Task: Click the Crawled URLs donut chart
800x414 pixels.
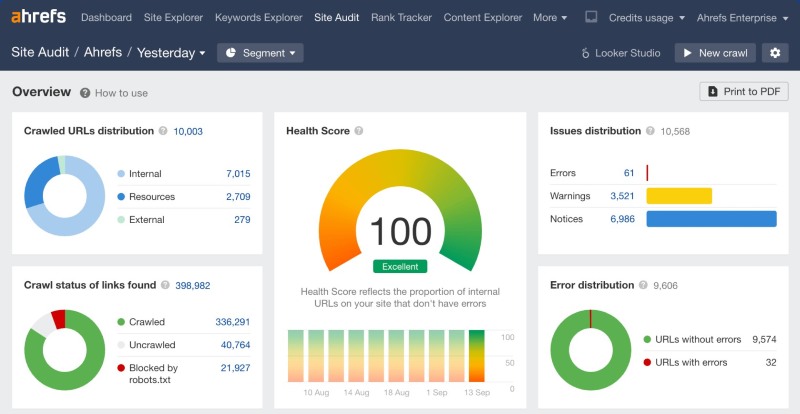Action: click(x=65, y=196)
